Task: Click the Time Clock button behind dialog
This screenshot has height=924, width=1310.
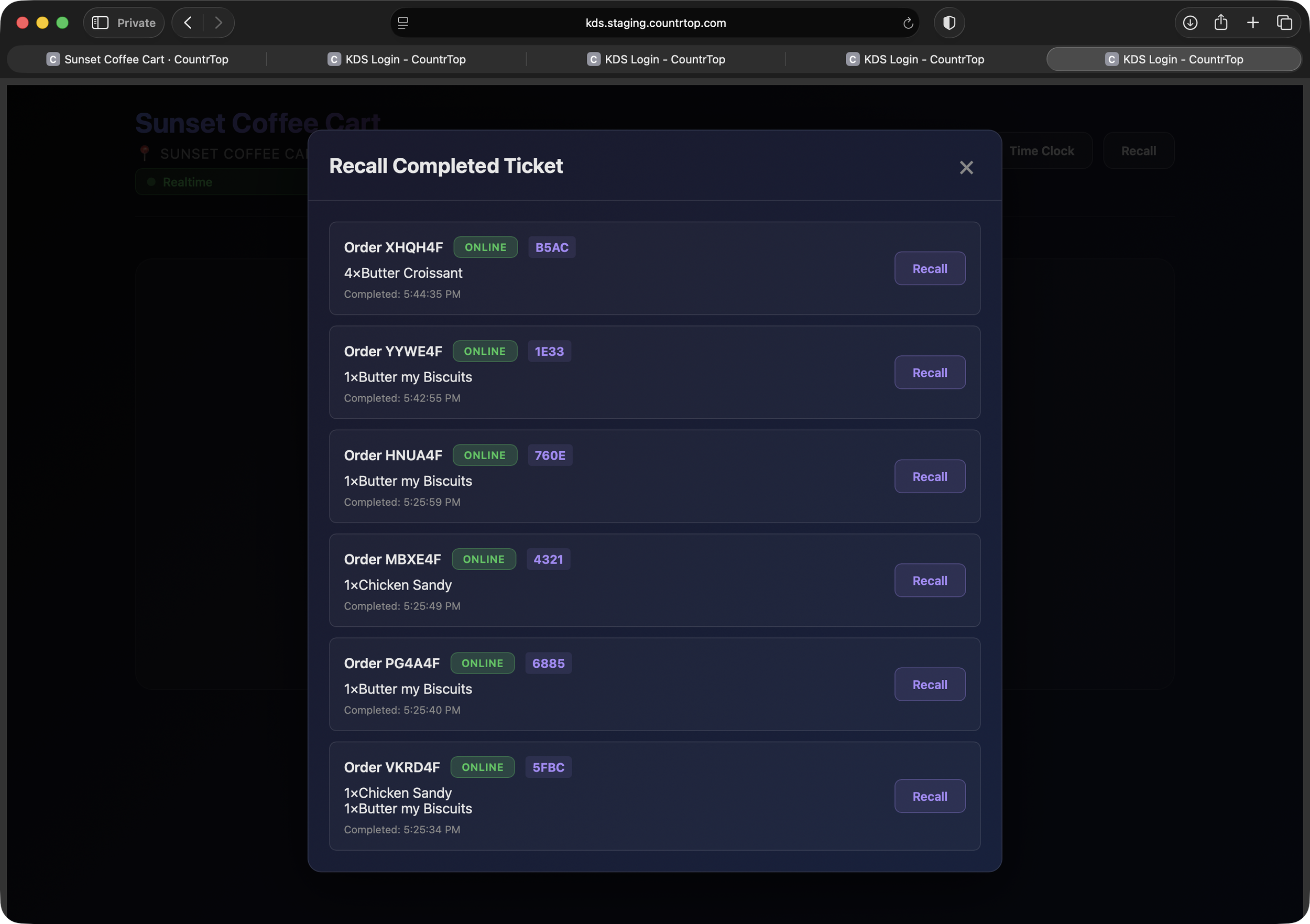Action: [1041, 151]
